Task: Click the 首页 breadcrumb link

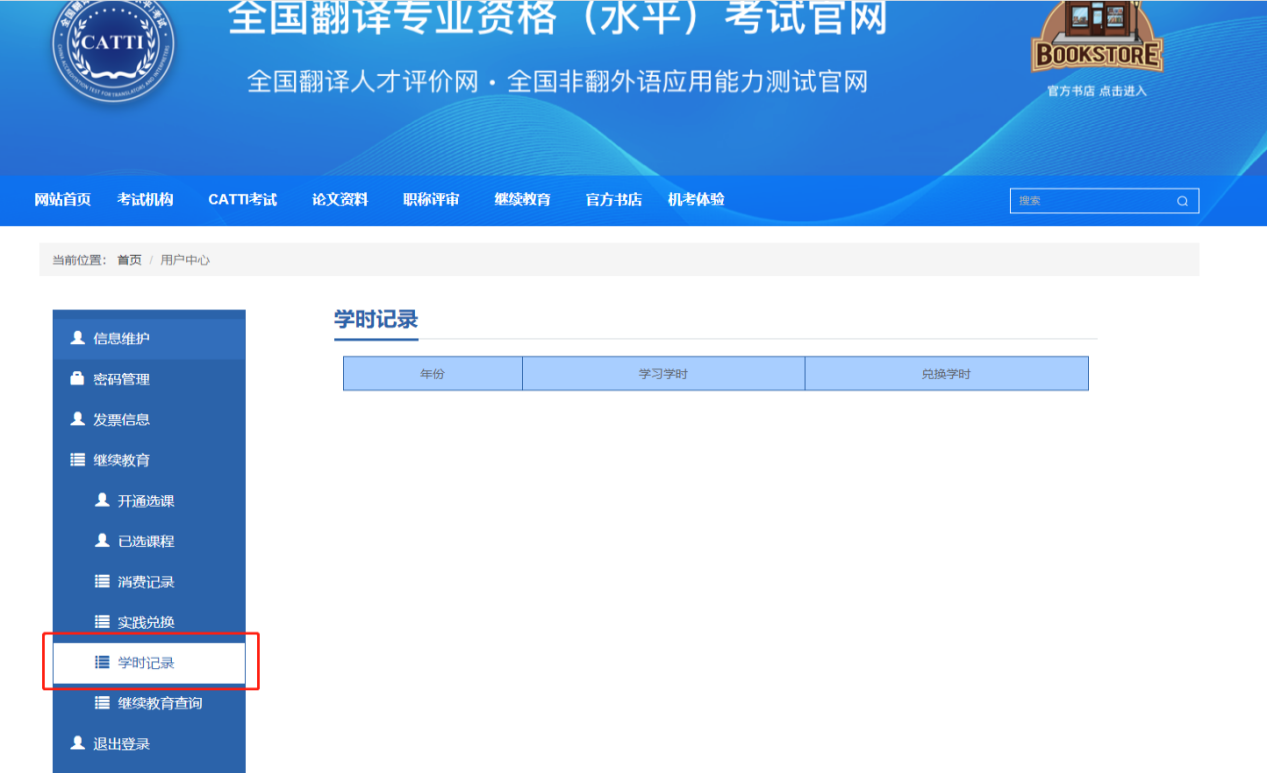Action: [129, 260]
